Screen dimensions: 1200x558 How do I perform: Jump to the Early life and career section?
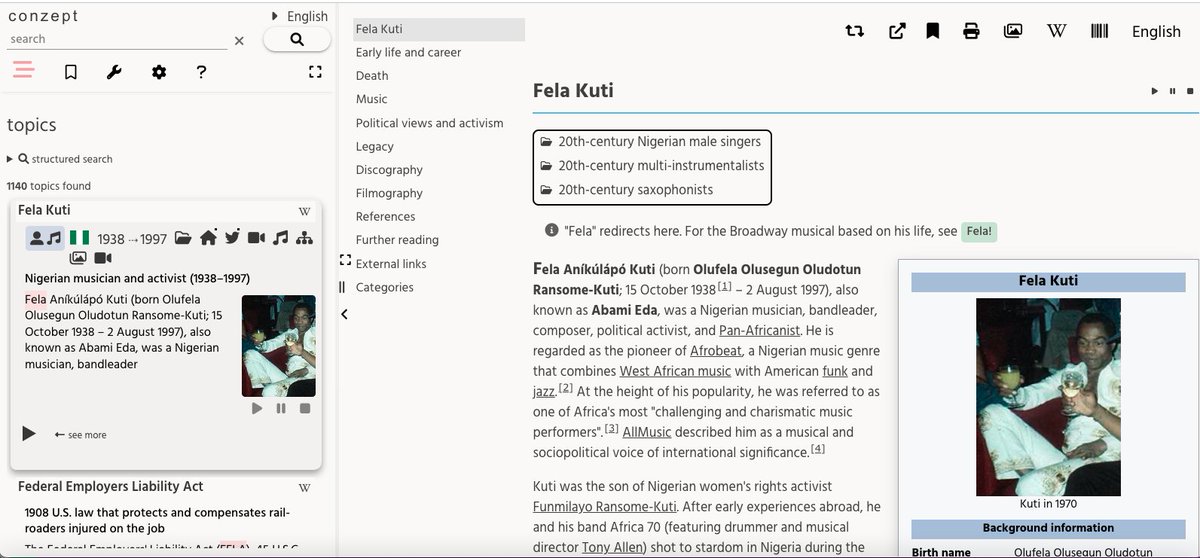coord(408,52)
